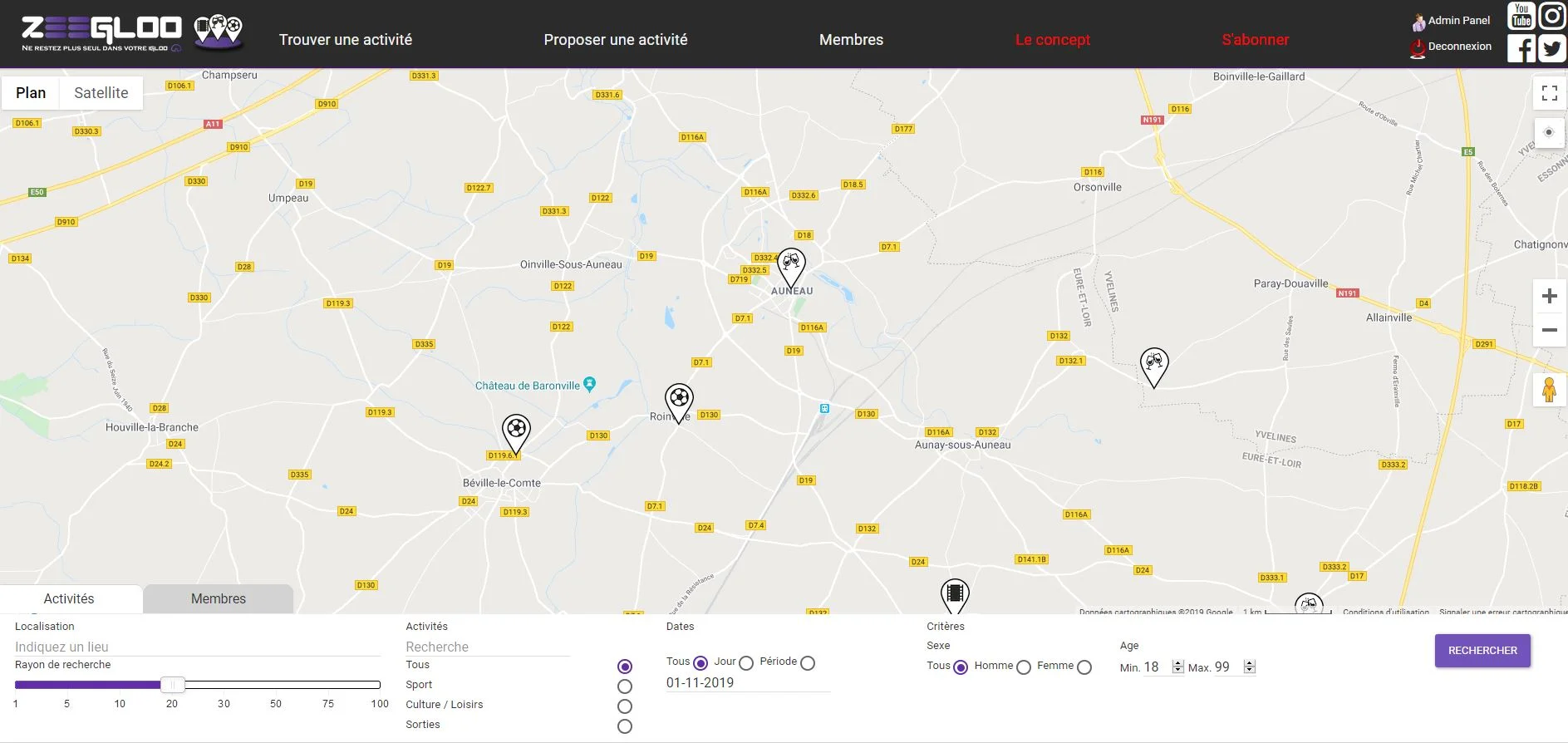Viewport: 1568px width, 743px height.
Task: Toggle fullscreen map view
Action: pyautogui.click(x=1549, y=93)
